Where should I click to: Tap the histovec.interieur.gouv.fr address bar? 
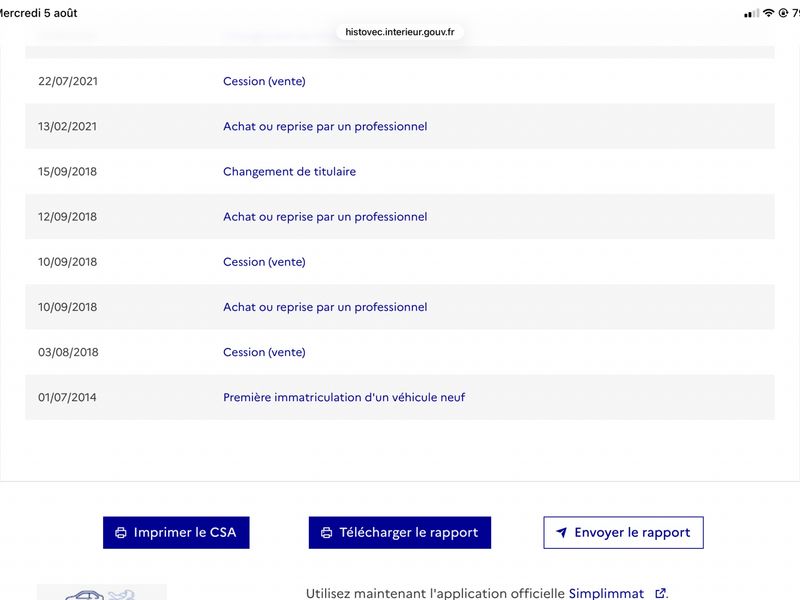[x=399, y=32]
